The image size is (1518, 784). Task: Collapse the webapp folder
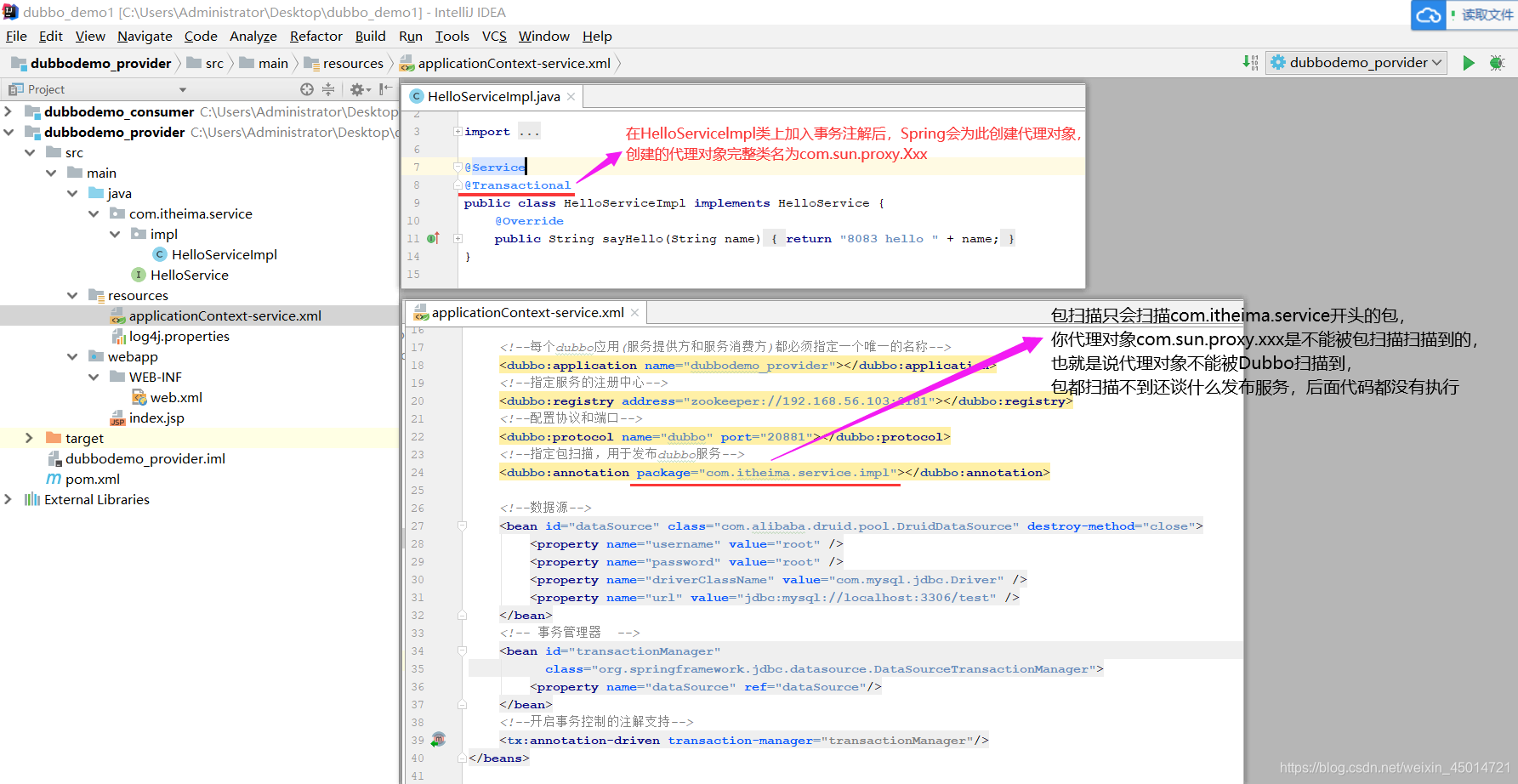[x=72, y=356]
